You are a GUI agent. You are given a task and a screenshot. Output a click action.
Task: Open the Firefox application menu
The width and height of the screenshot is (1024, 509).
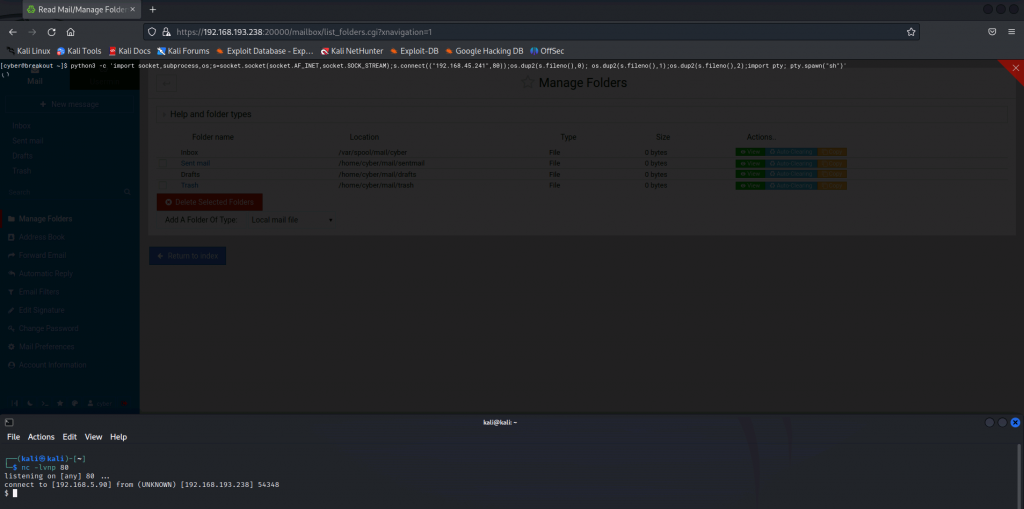(1011, 31)
